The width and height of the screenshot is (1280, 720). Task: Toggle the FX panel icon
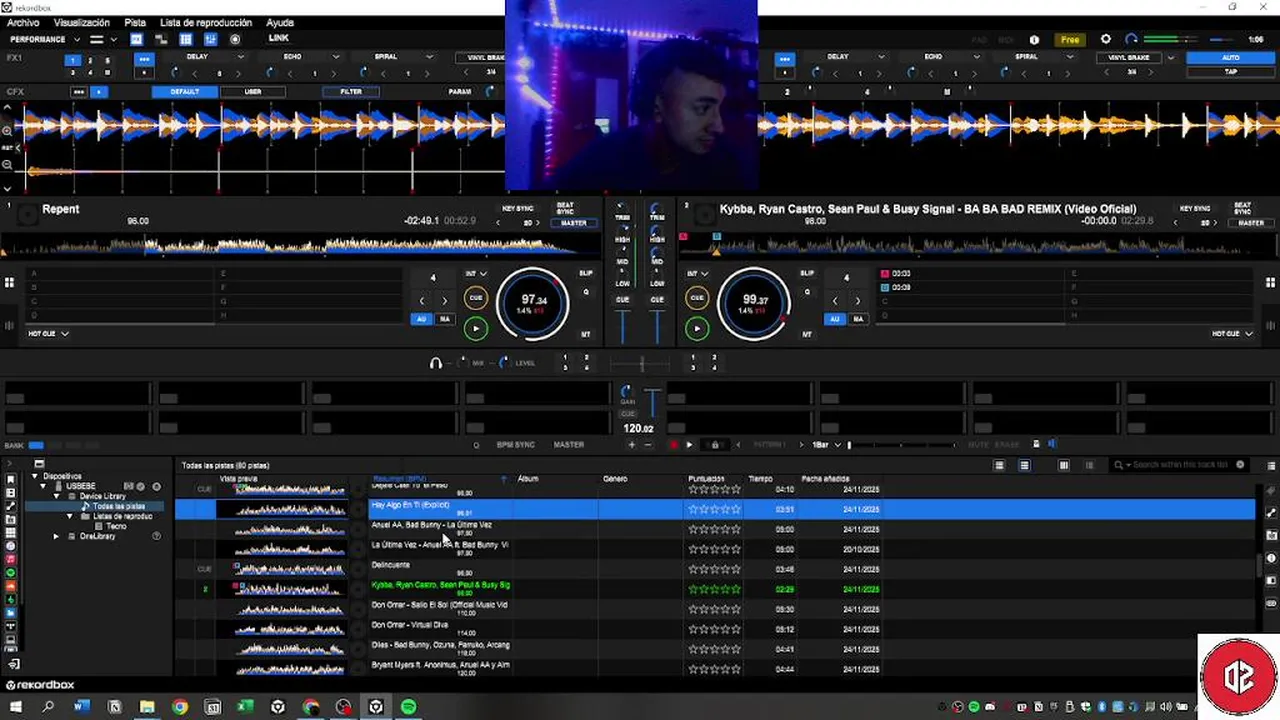coord(136,40)
